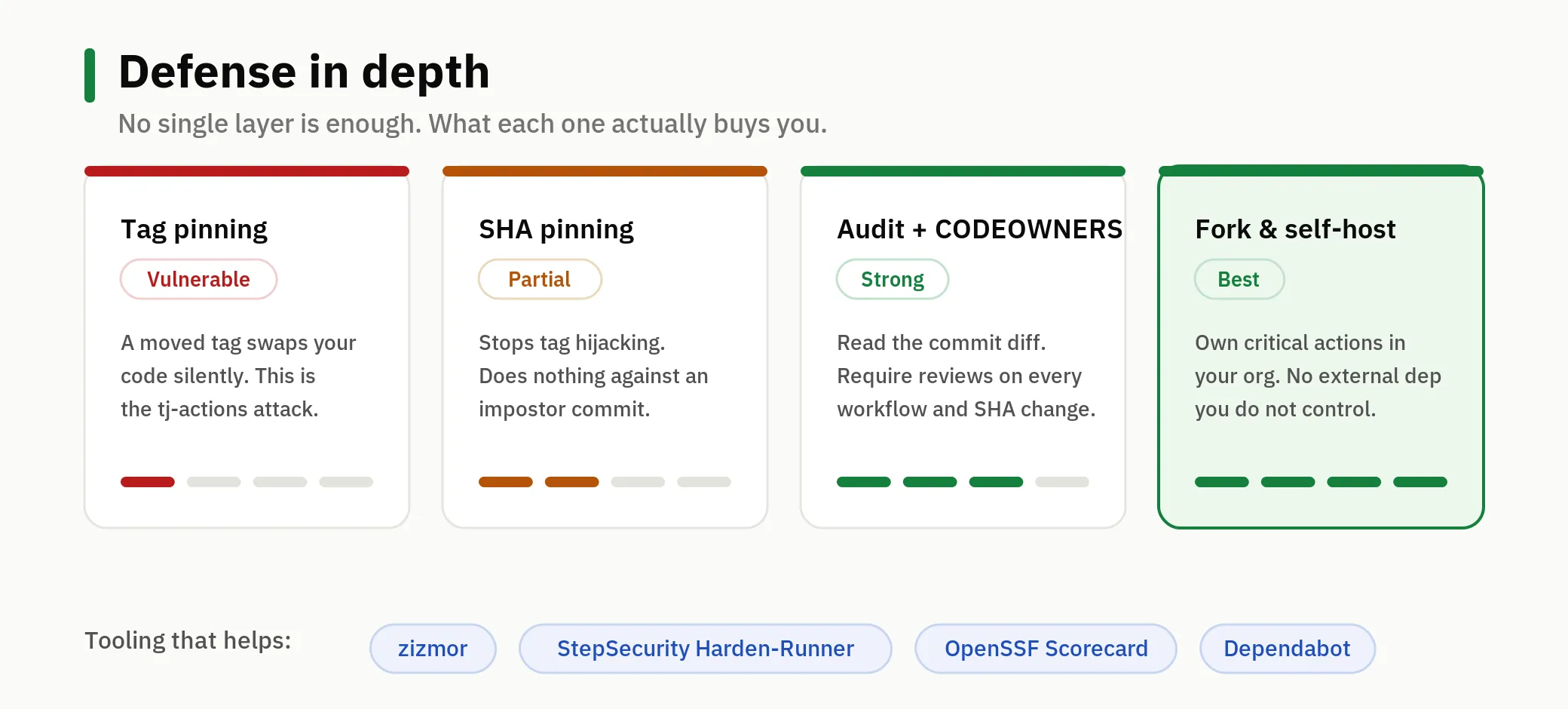
Task: Click the Vulnerable badge on Tag pinning
Action: [x=198, y=279]
